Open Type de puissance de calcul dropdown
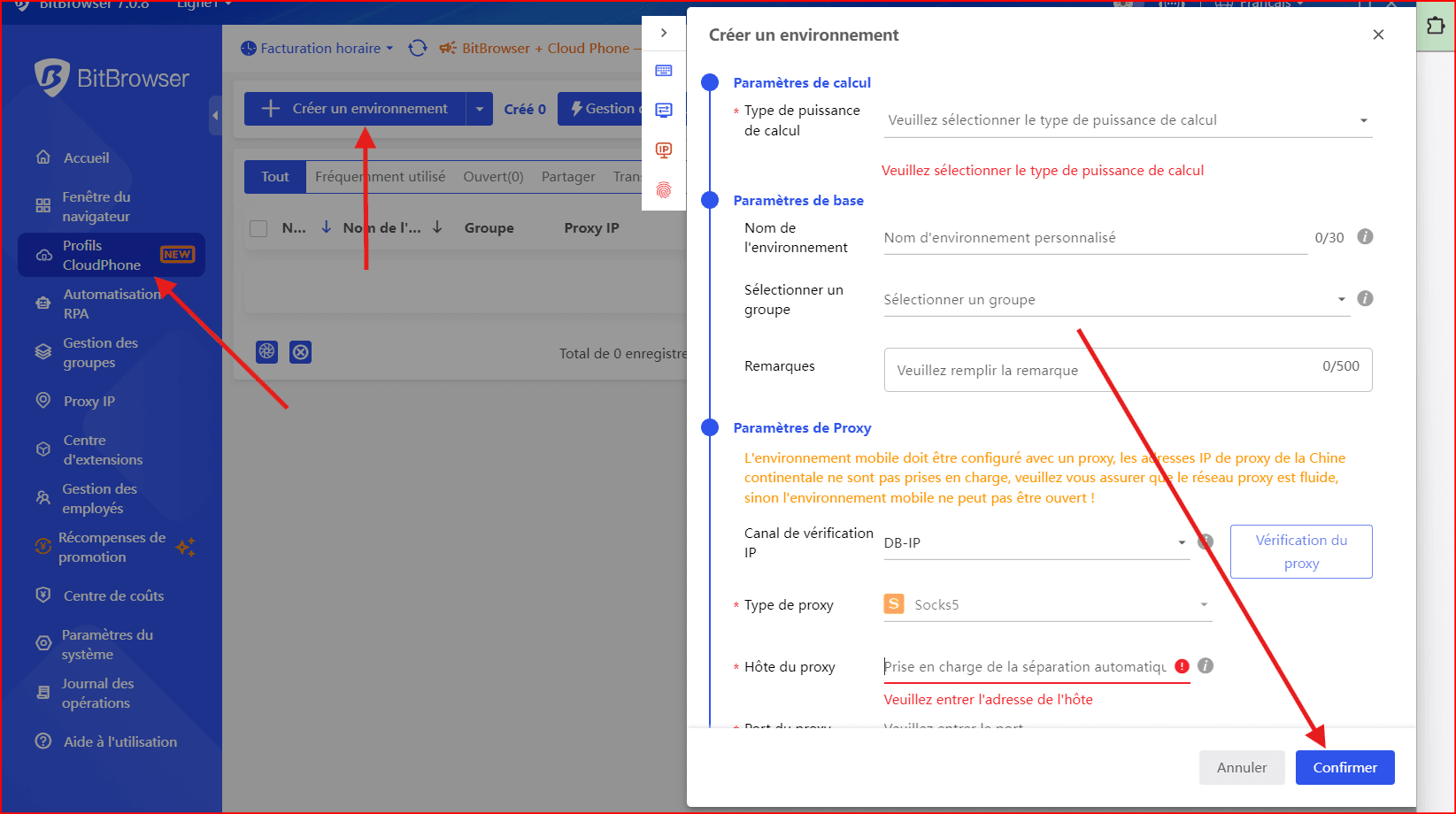Viewport: 1456px width, 814px height. tap(1129, 120)
